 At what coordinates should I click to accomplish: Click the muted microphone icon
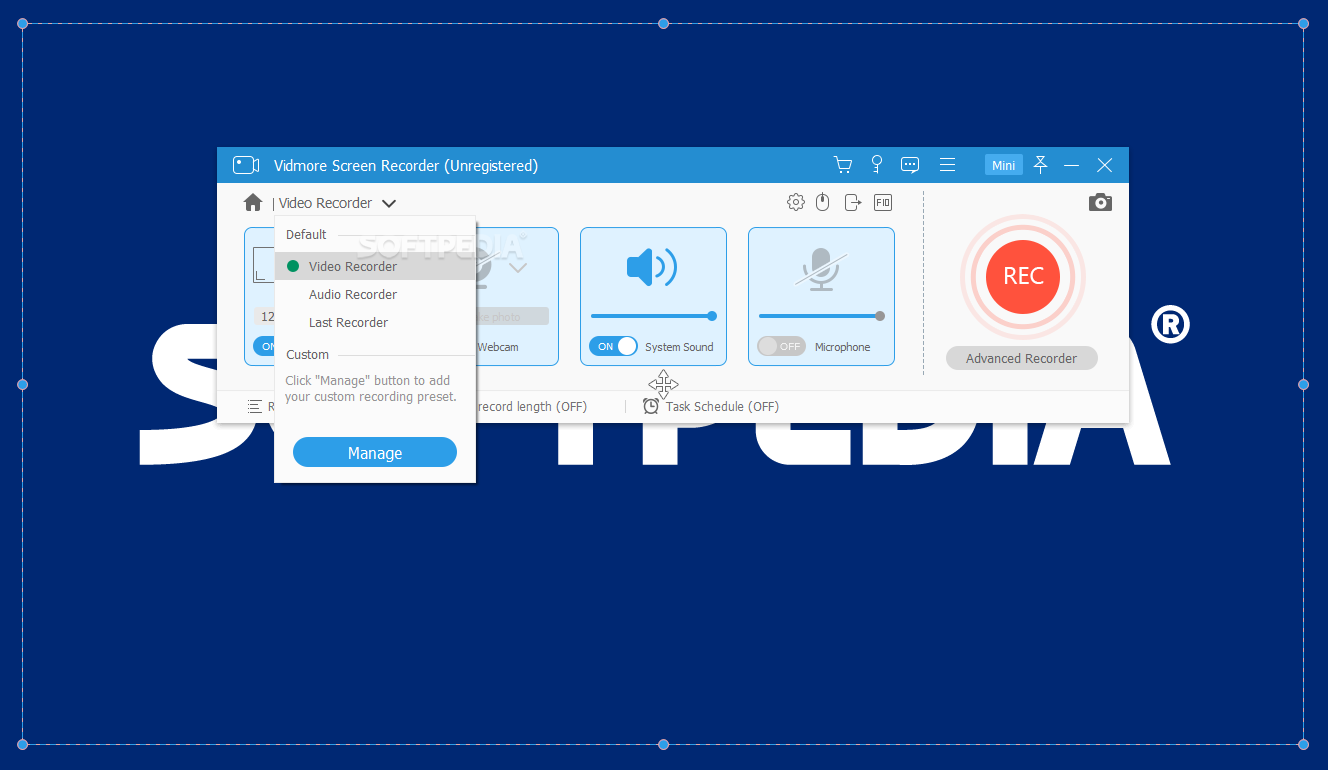point(821,270)
